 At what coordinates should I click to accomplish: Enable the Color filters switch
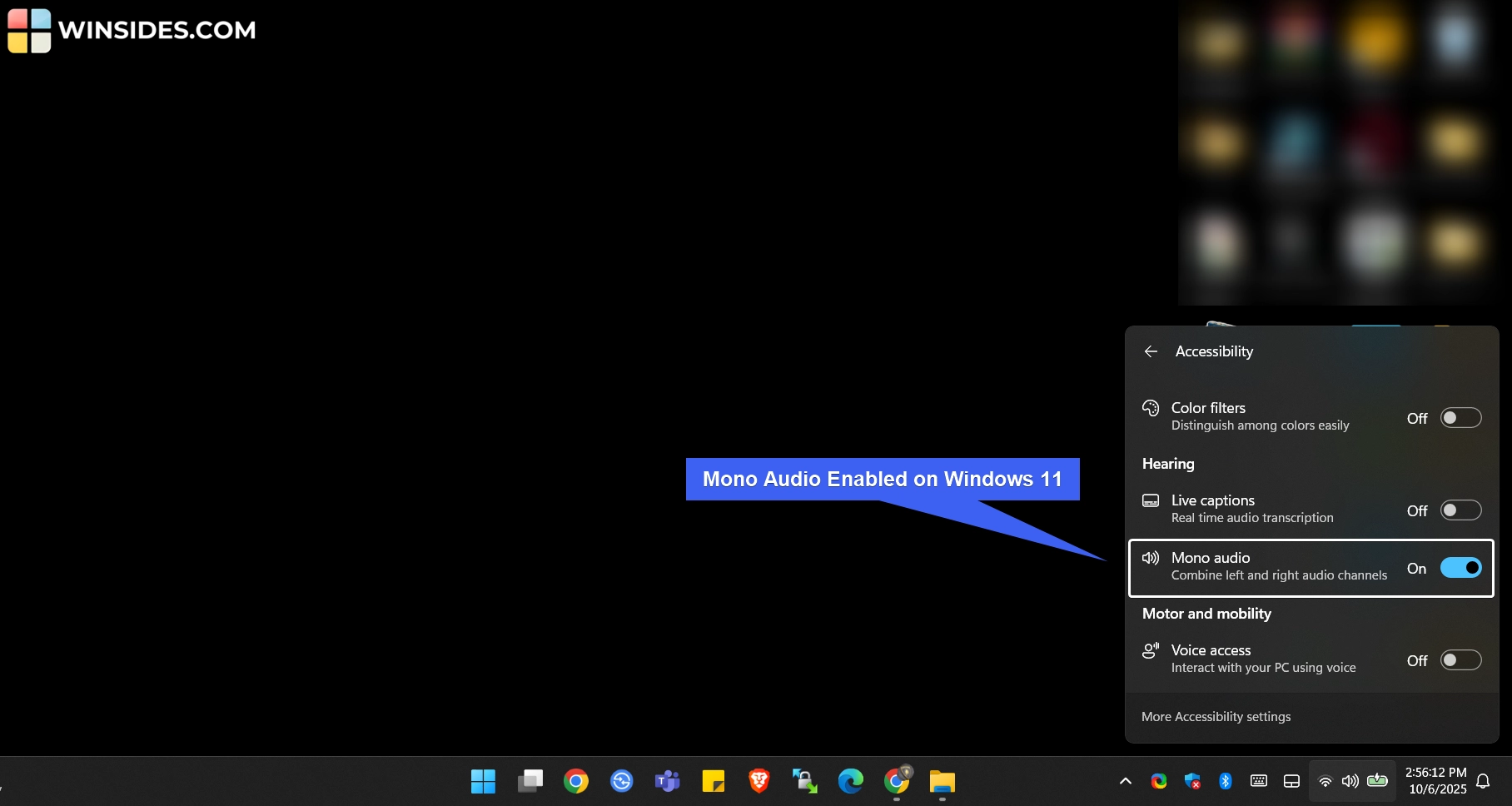pos(1460,418)
